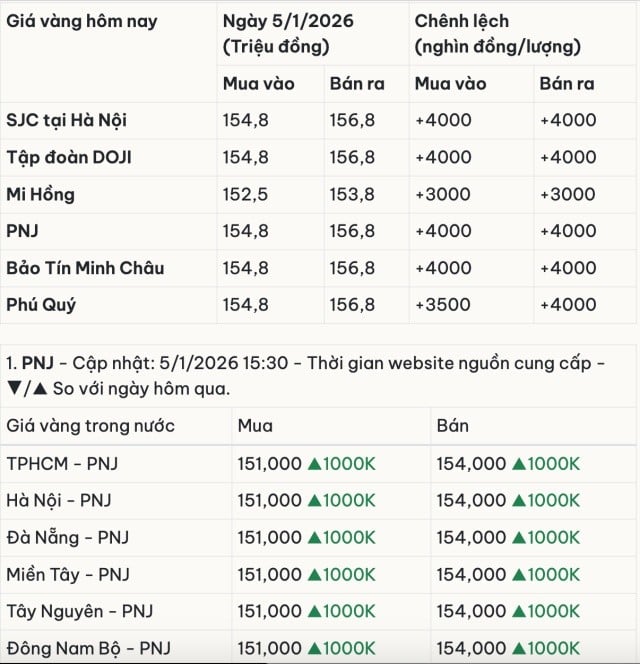Click the bold "PNJ" text in update note

(x=37, y=361)
